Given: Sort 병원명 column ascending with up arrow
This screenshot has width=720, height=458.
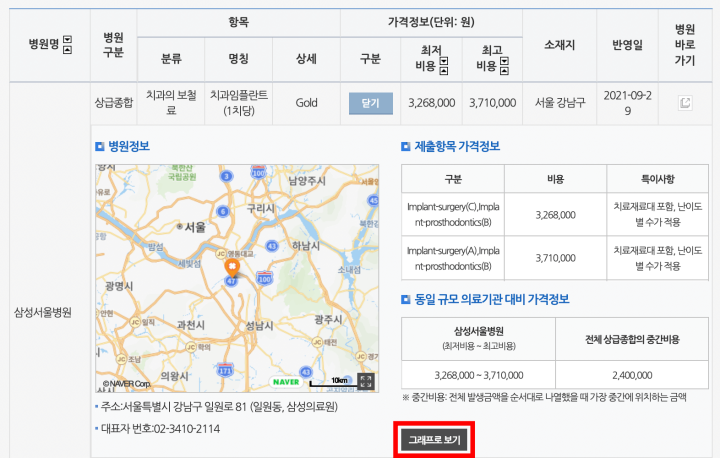Looking at the screenshot, I should click(x=68, y=49).
